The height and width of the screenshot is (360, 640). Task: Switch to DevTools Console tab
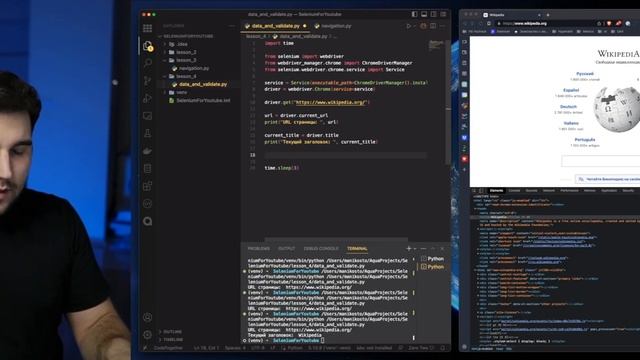pos(514,191)
